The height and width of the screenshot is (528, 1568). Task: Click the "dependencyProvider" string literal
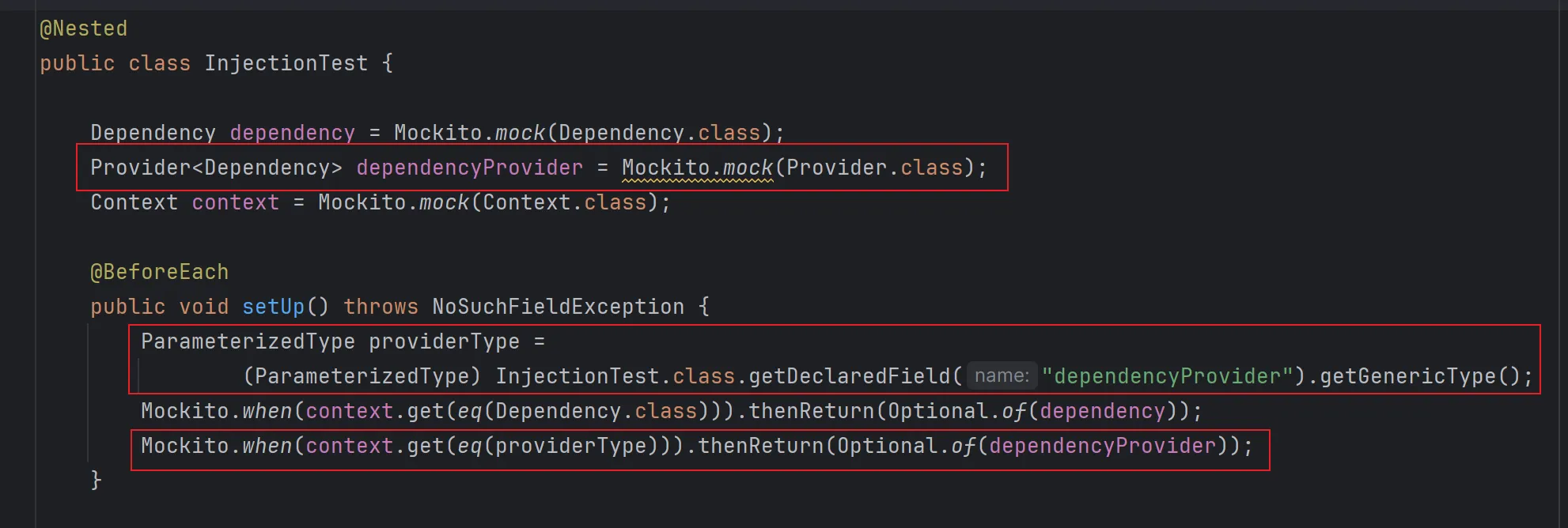1167,376
